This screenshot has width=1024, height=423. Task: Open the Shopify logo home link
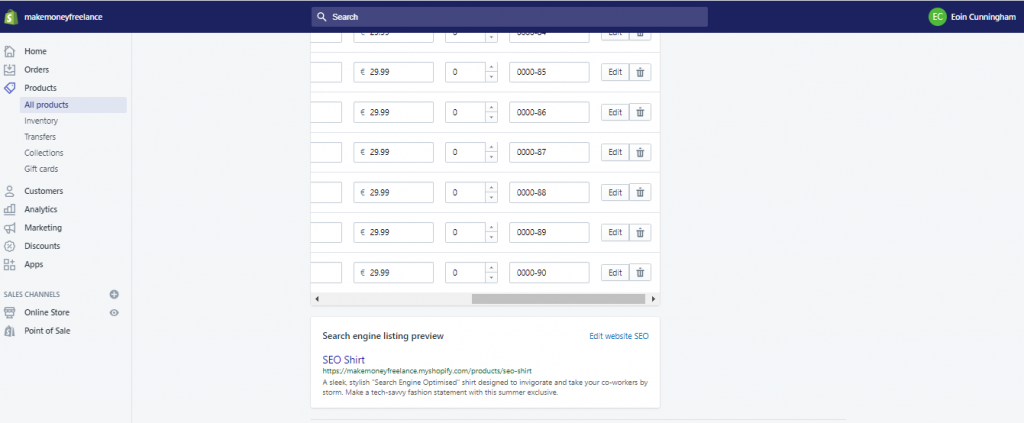[10, 17]
